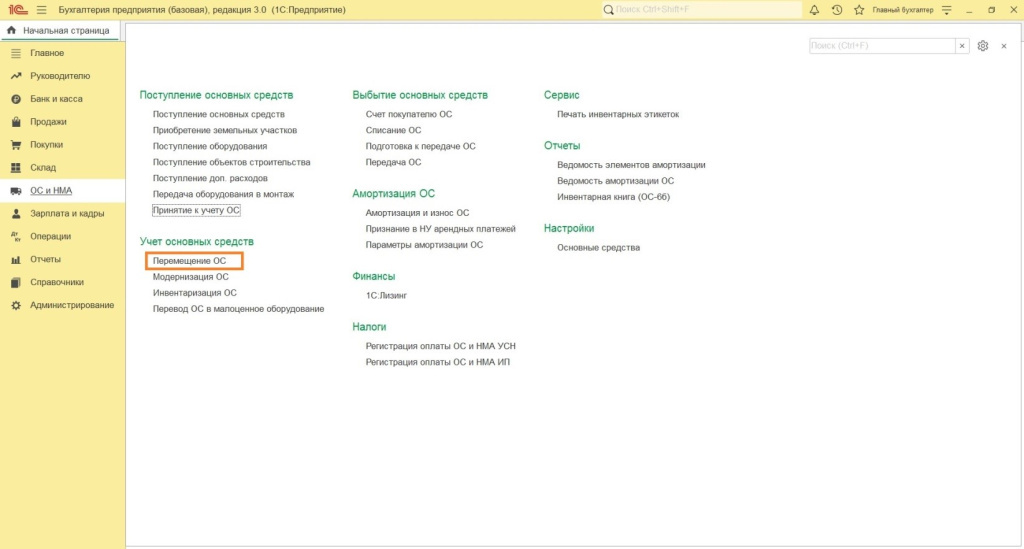Click the hamburger main menu icon
1024x549 pixels.
[x=41, y=10]
